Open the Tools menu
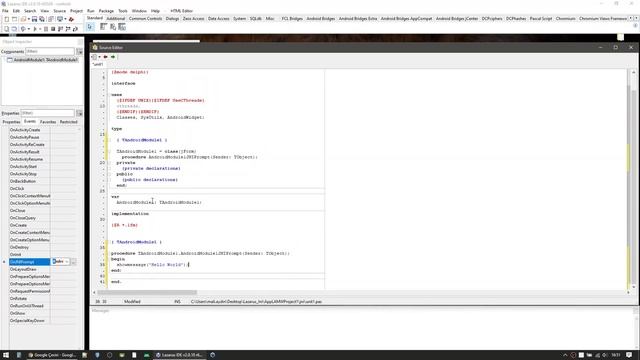640x360 pixels. [122, 11]
